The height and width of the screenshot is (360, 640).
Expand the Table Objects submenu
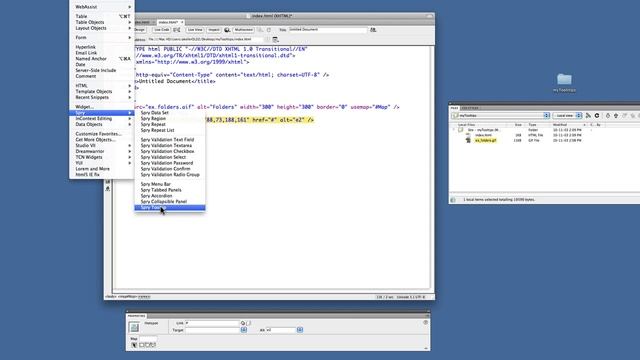tap(102, 22)
